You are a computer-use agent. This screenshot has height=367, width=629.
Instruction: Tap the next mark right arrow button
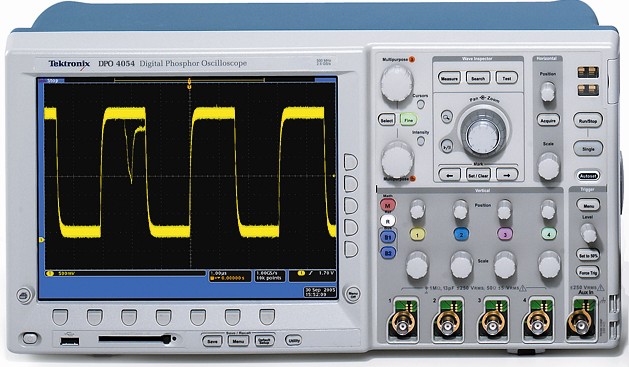pyautogui.click(x=507, y=175)
